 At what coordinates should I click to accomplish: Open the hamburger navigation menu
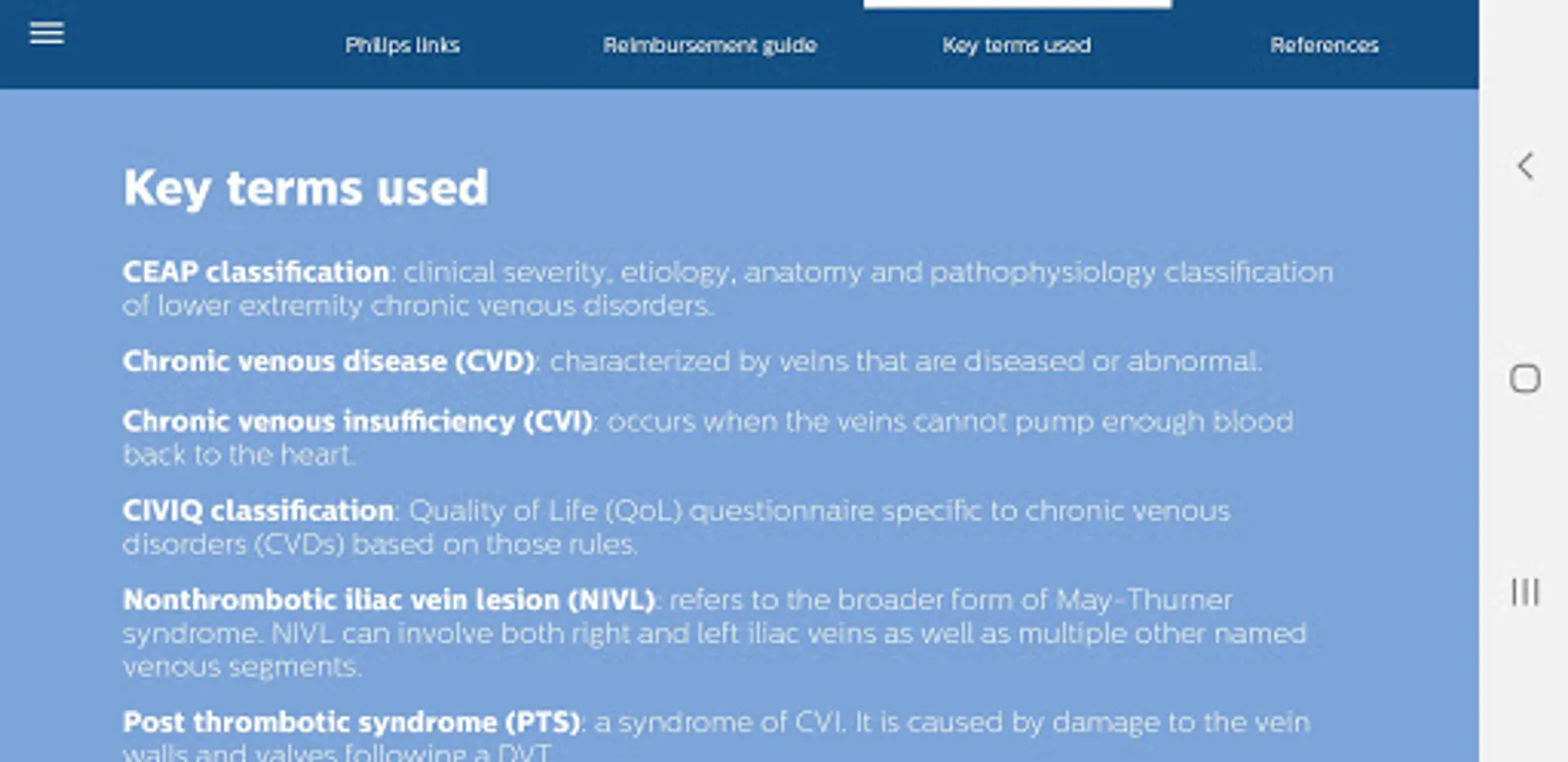coord(47,33)
